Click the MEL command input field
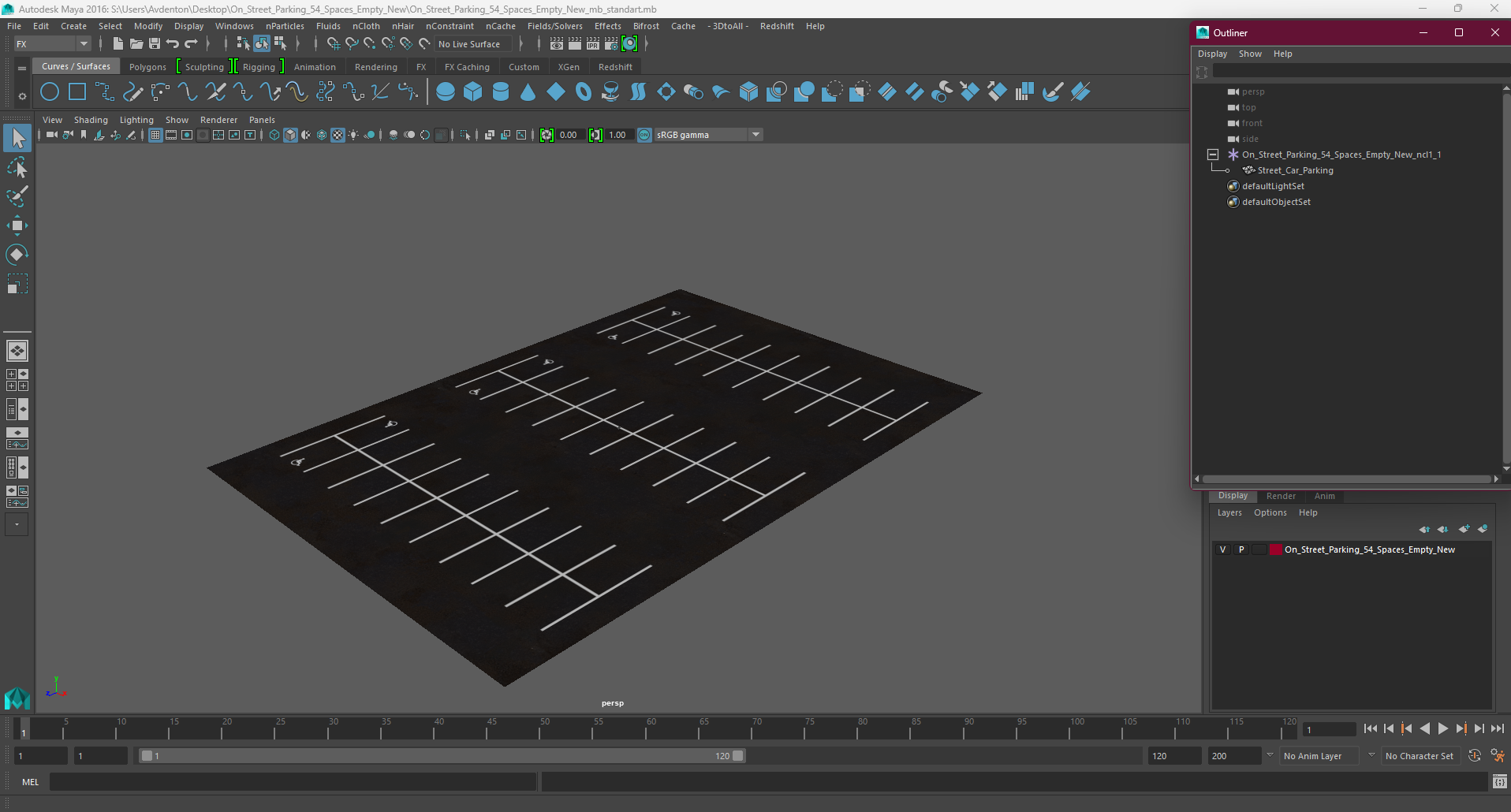Image resolution: width=1511 pixels, height=812 pixels. 293,782
